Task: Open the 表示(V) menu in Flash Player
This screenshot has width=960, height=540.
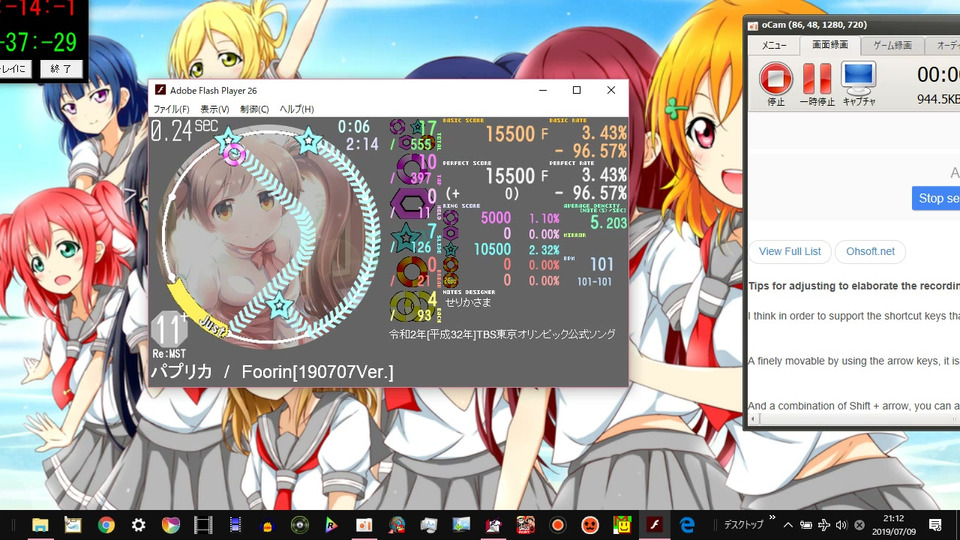Action: coord(214,109)
